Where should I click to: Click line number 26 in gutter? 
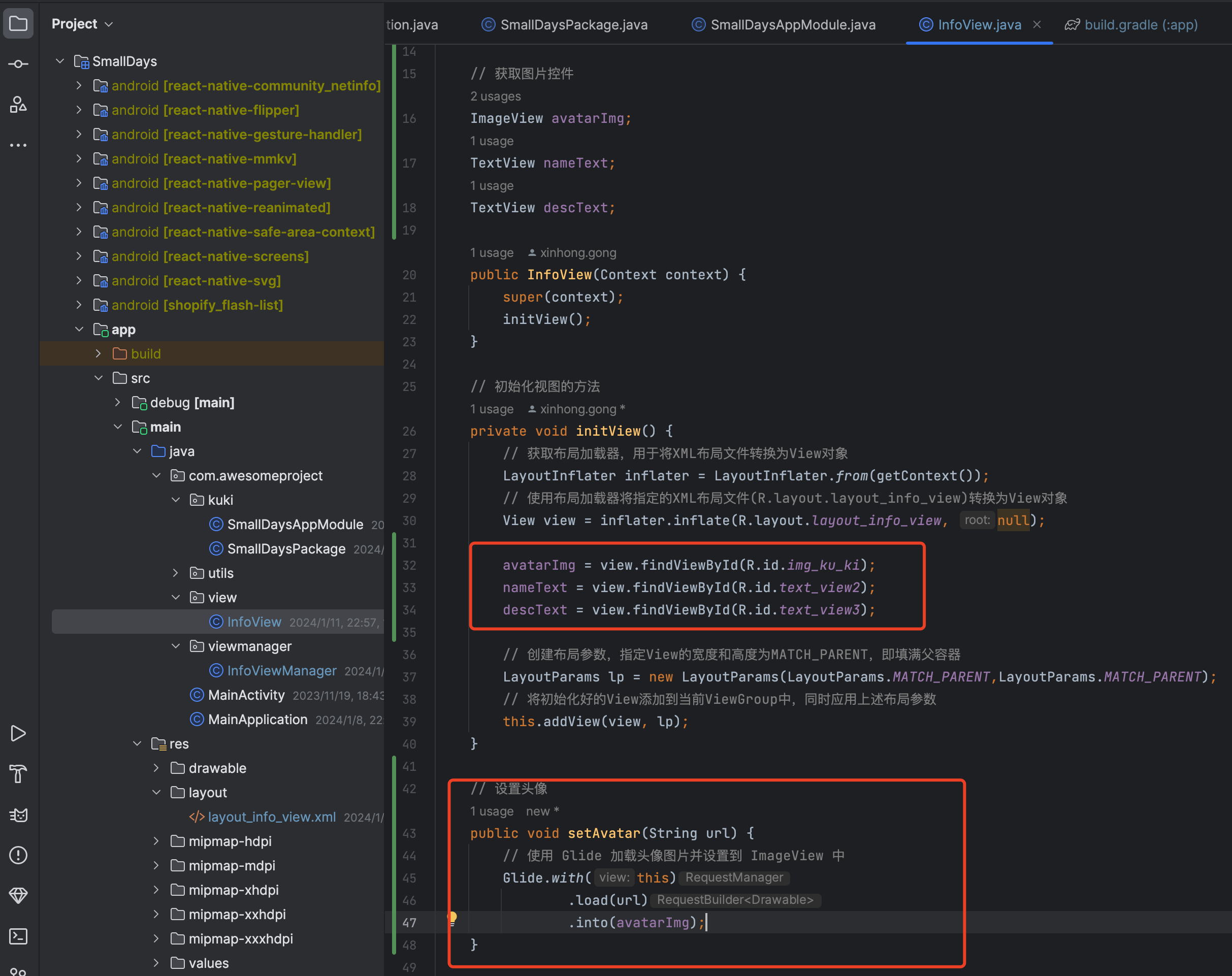409,431
